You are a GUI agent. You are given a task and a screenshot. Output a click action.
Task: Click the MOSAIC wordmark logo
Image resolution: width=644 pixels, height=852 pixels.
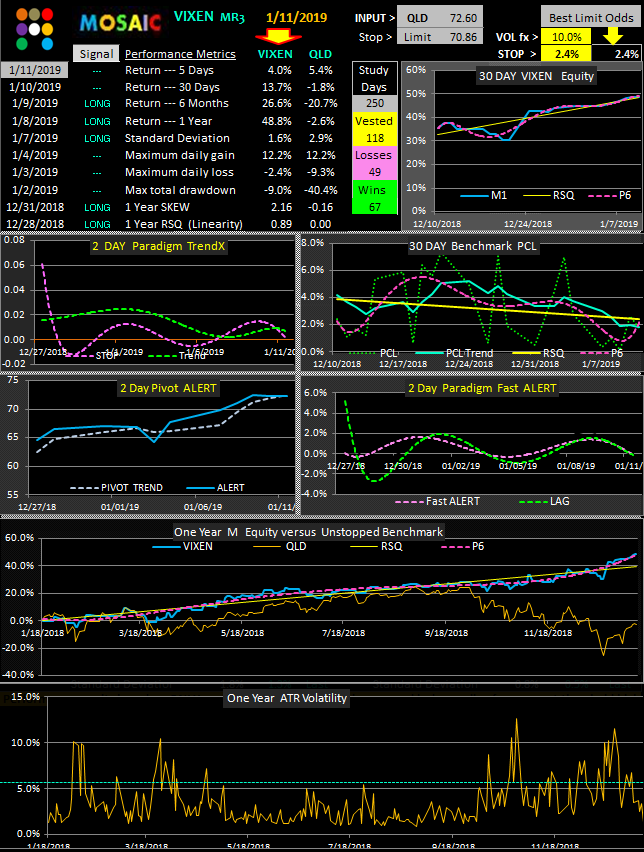pyautogui.click(x=120, y=23)
